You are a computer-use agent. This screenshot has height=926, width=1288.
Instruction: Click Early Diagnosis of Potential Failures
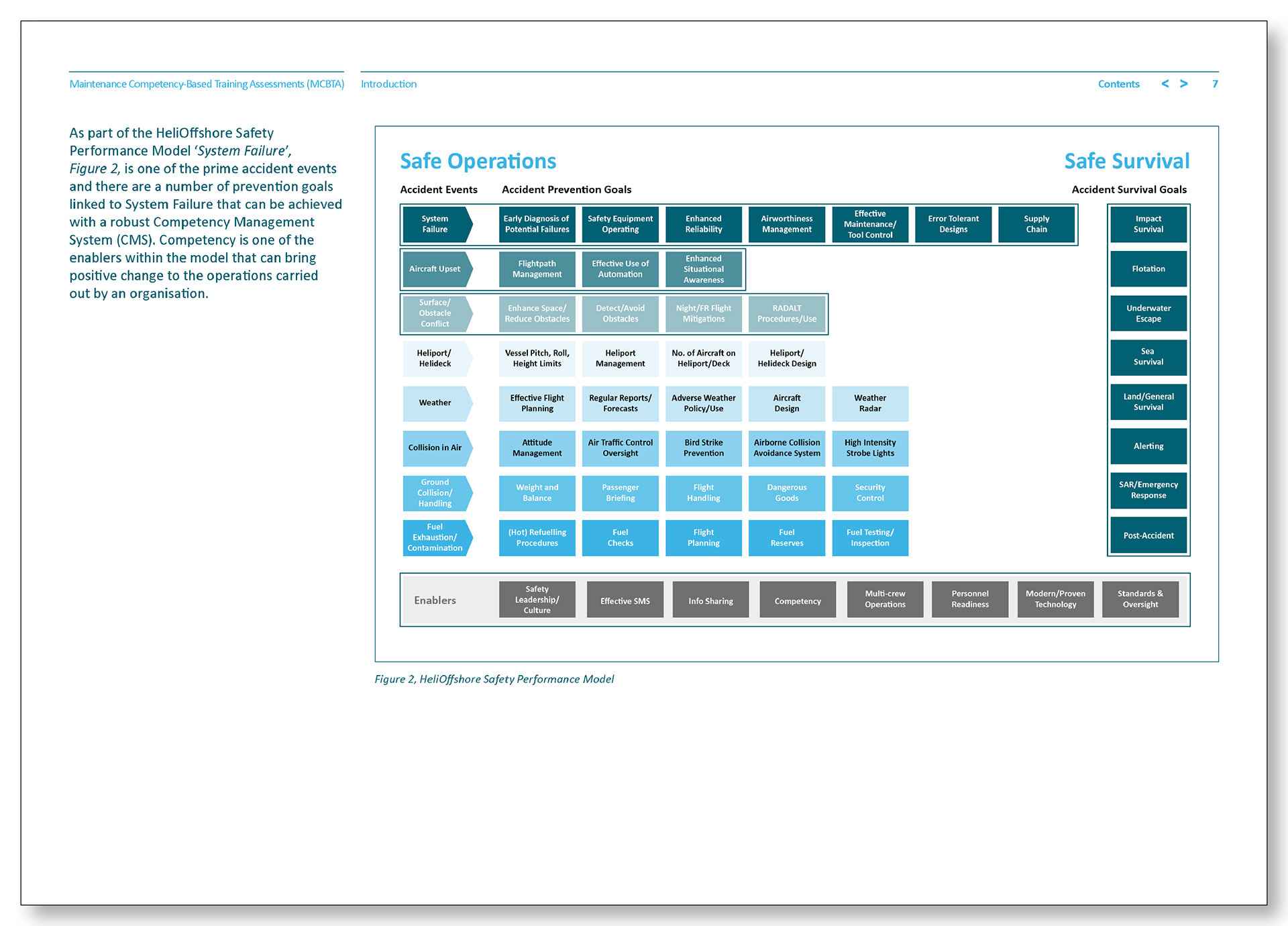tap(537, 224)
